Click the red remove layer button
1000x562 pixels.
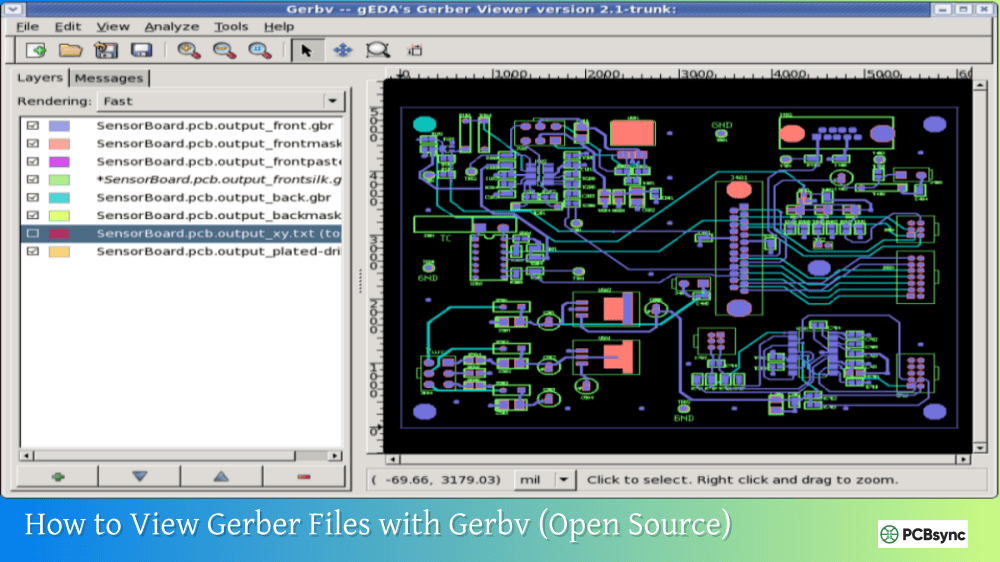pyautogui.click(x=304, y=477)
